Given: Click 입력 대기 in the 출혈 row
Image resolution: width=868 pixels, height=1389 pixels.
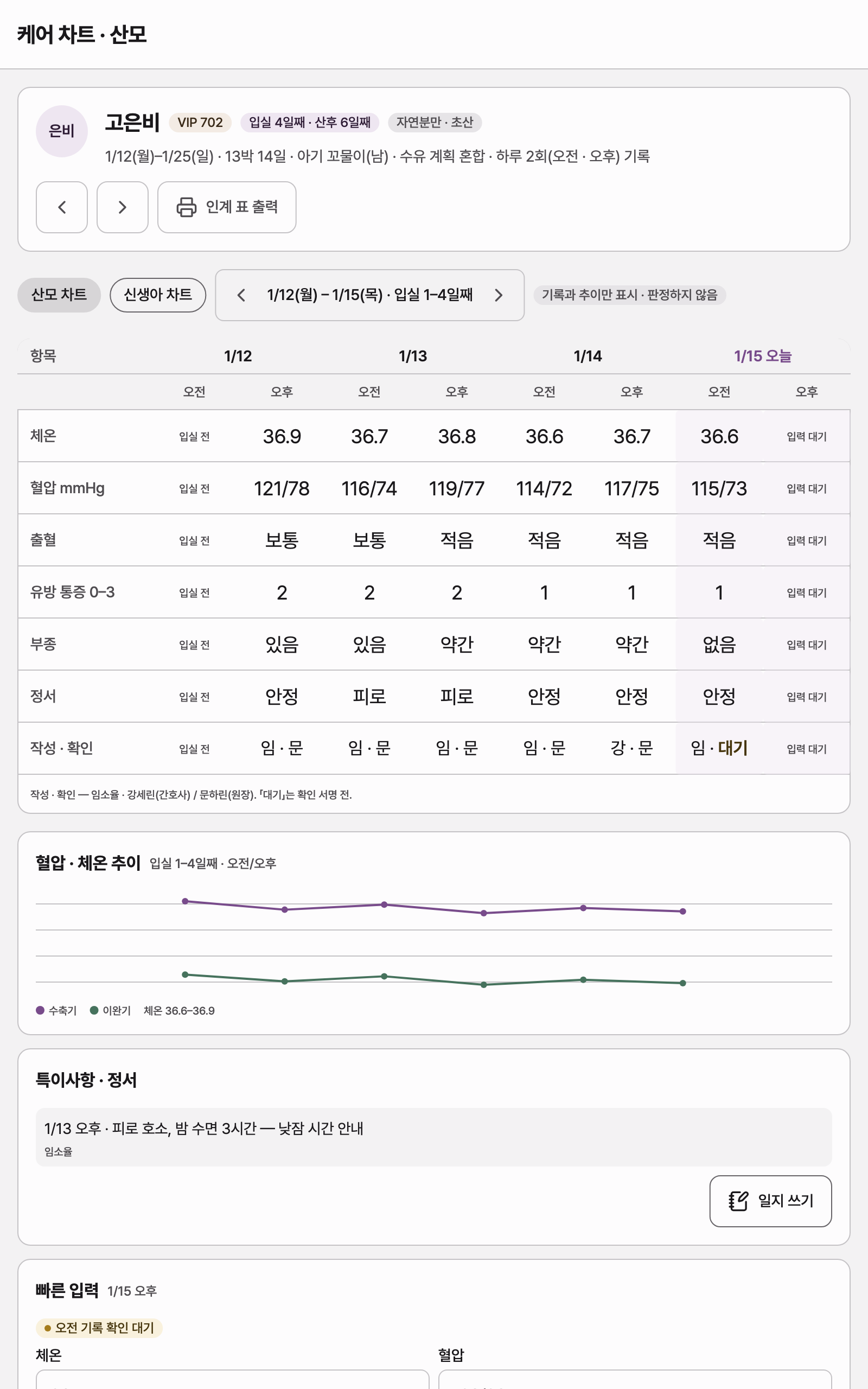Looking at the screenshot, I should [x=807, y=540].
